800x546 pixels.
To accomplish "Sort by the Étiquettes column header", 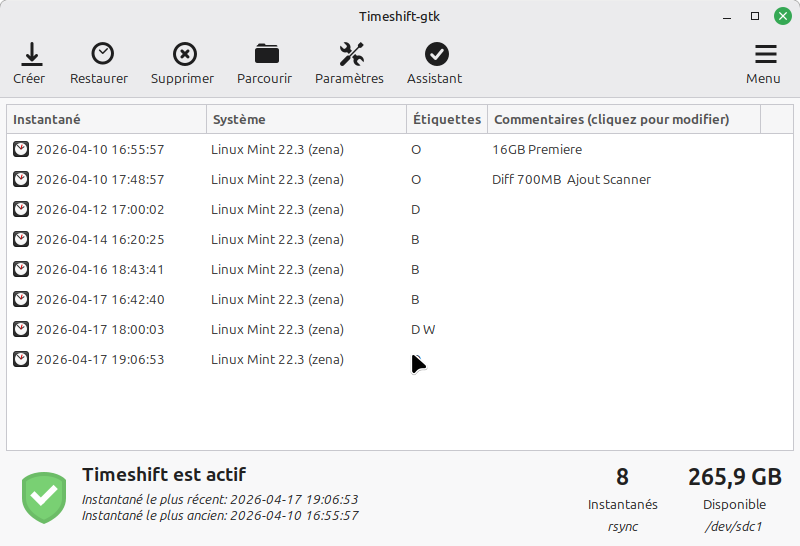I will point(446,120).
